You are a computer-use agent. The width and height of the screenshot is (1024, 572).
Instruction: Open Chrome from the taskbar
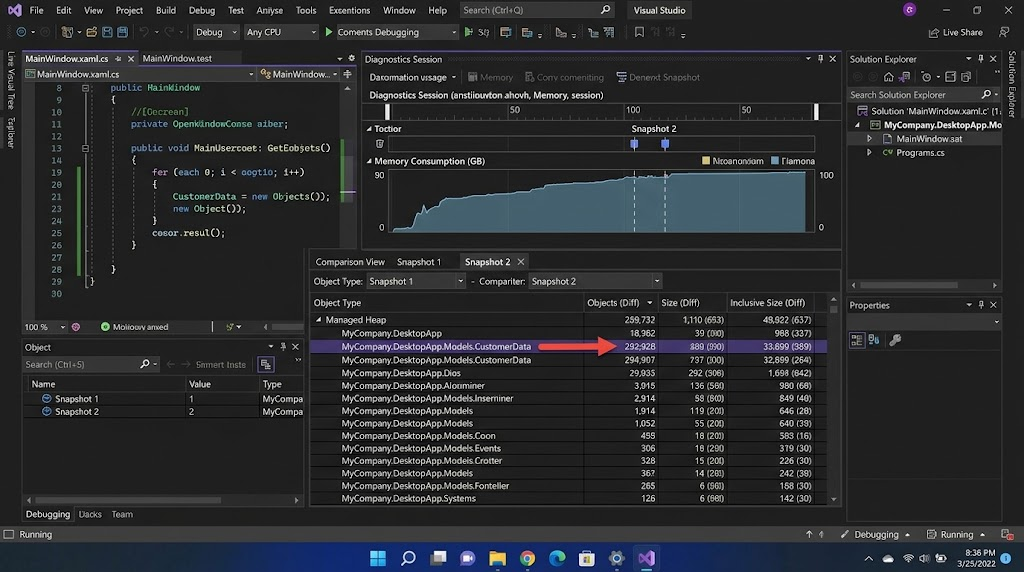(x=528, y=558)
